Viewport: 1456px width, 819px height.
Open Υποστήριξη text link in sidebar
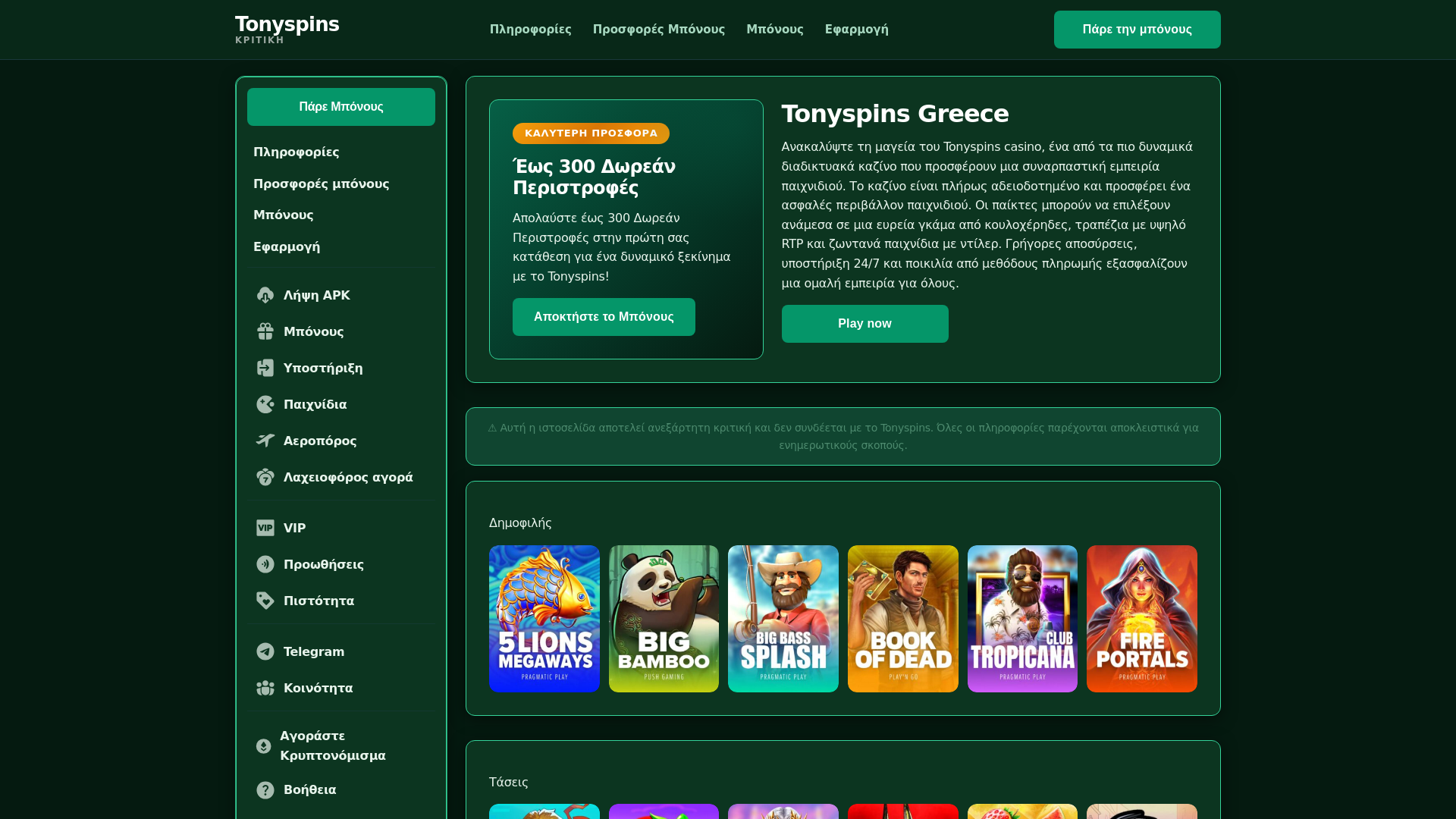tap(323, 369)
